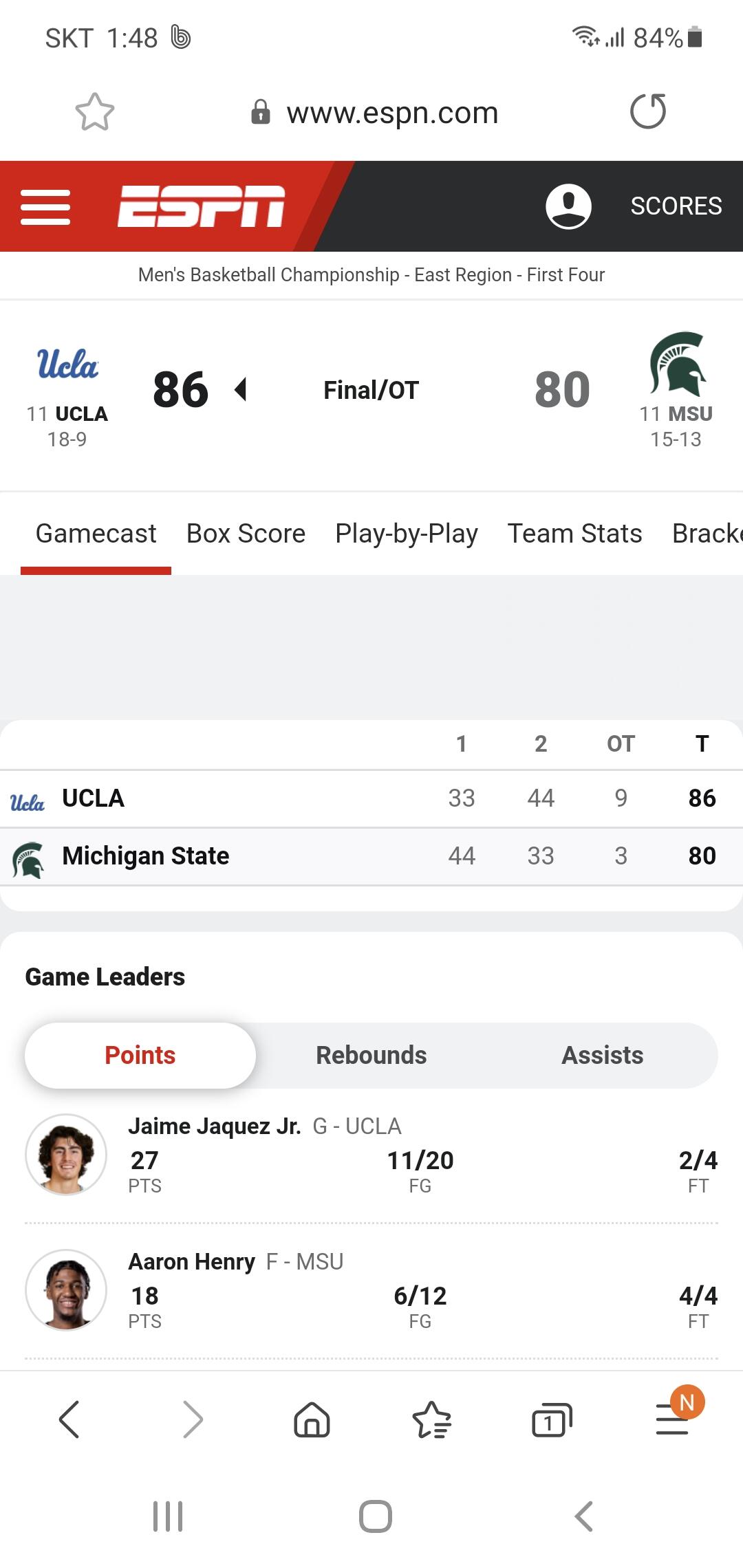Viewport: 743px width, 1568px height.
Task: Go to browser home page
Action: pos(312,1419)
